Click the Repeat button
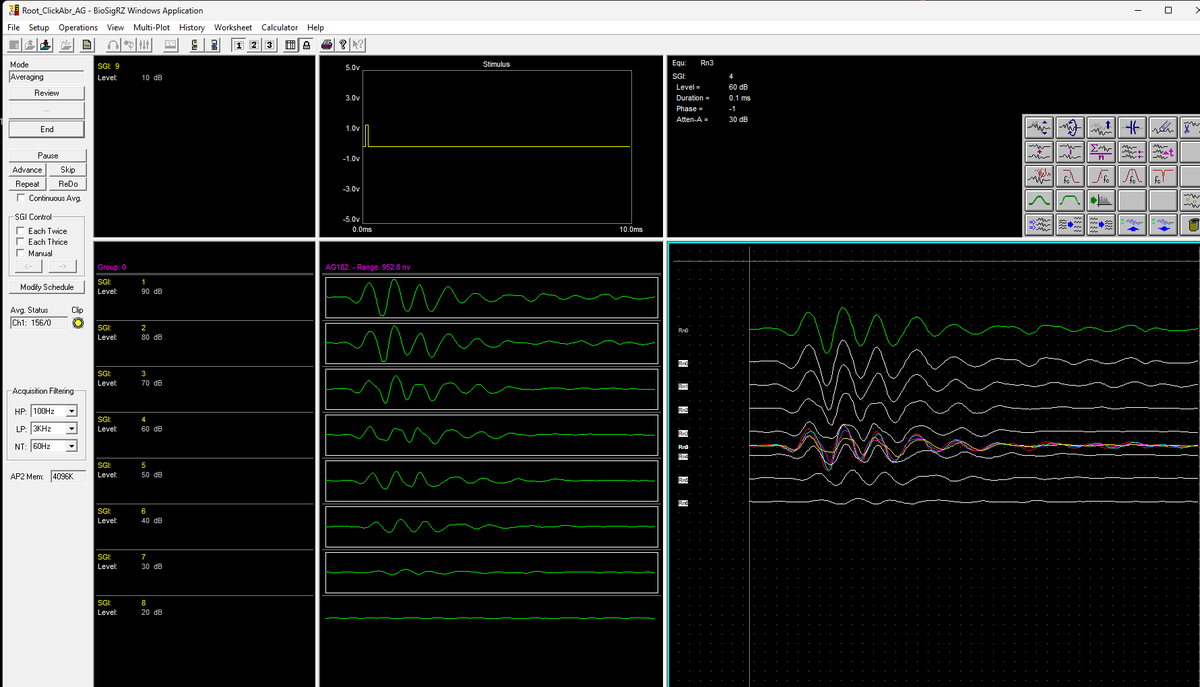The width and height of the screenshot is (1200, 687). (x=28, y=184)
